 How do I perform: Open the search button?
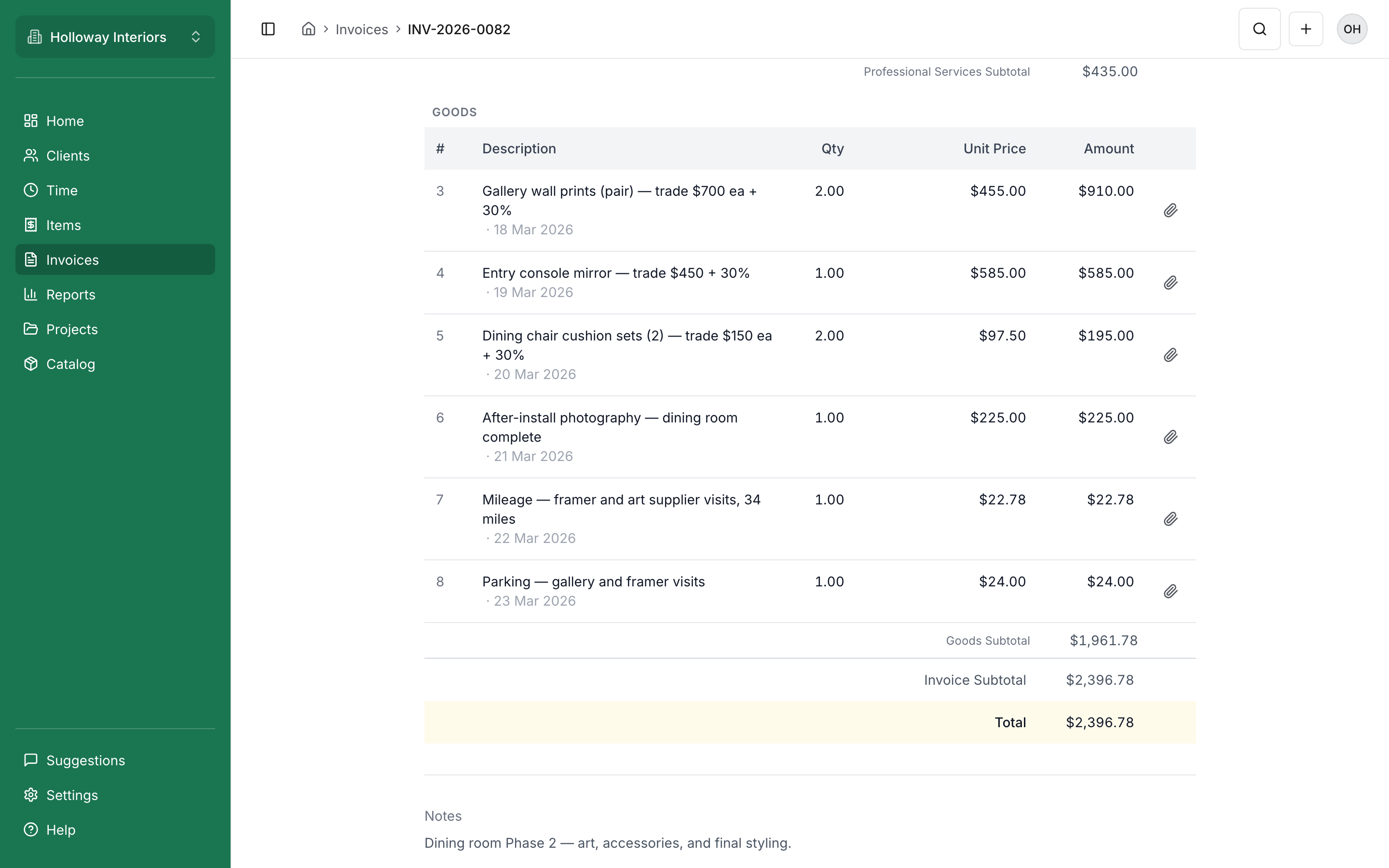1259,29
